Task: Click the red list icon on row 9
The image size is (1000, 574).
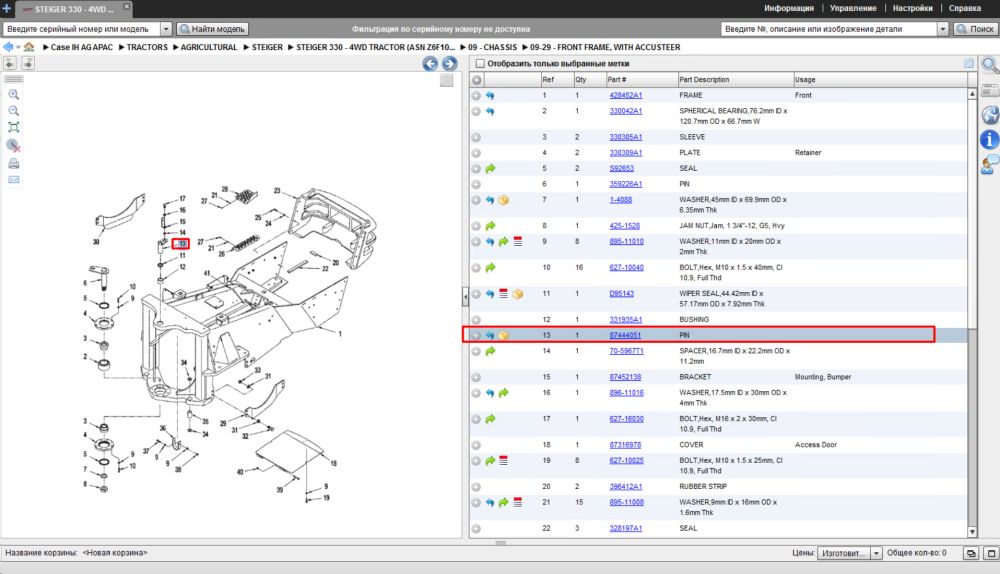Action: pos(518,242)
